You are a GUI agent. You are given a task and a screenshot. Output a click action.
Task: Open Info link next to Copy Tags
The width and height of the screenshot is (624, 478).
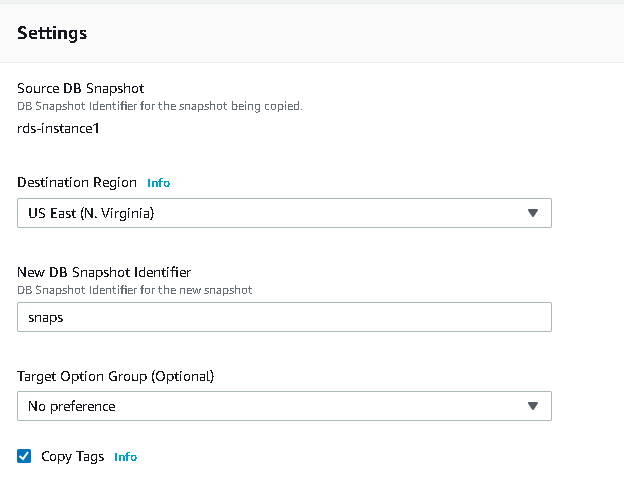pos(125,457)
